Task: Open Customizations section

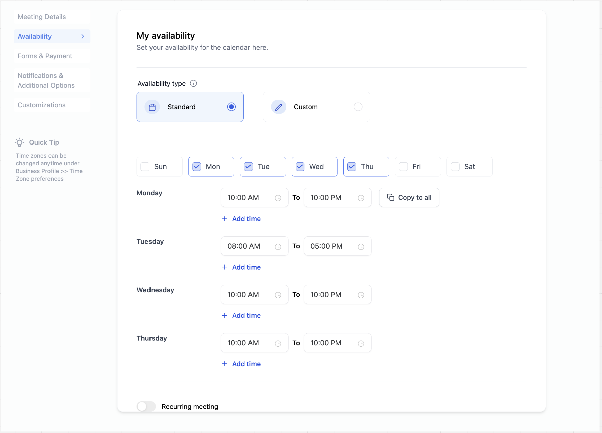Action: point(52,105)
